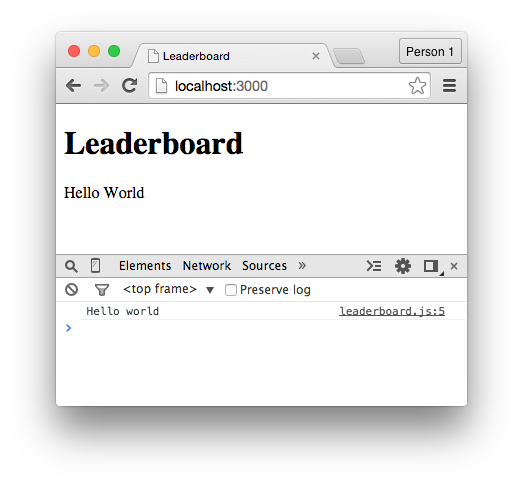Switch to the Network tab
The height and width of the screenshot is (486, 523).
207,266
